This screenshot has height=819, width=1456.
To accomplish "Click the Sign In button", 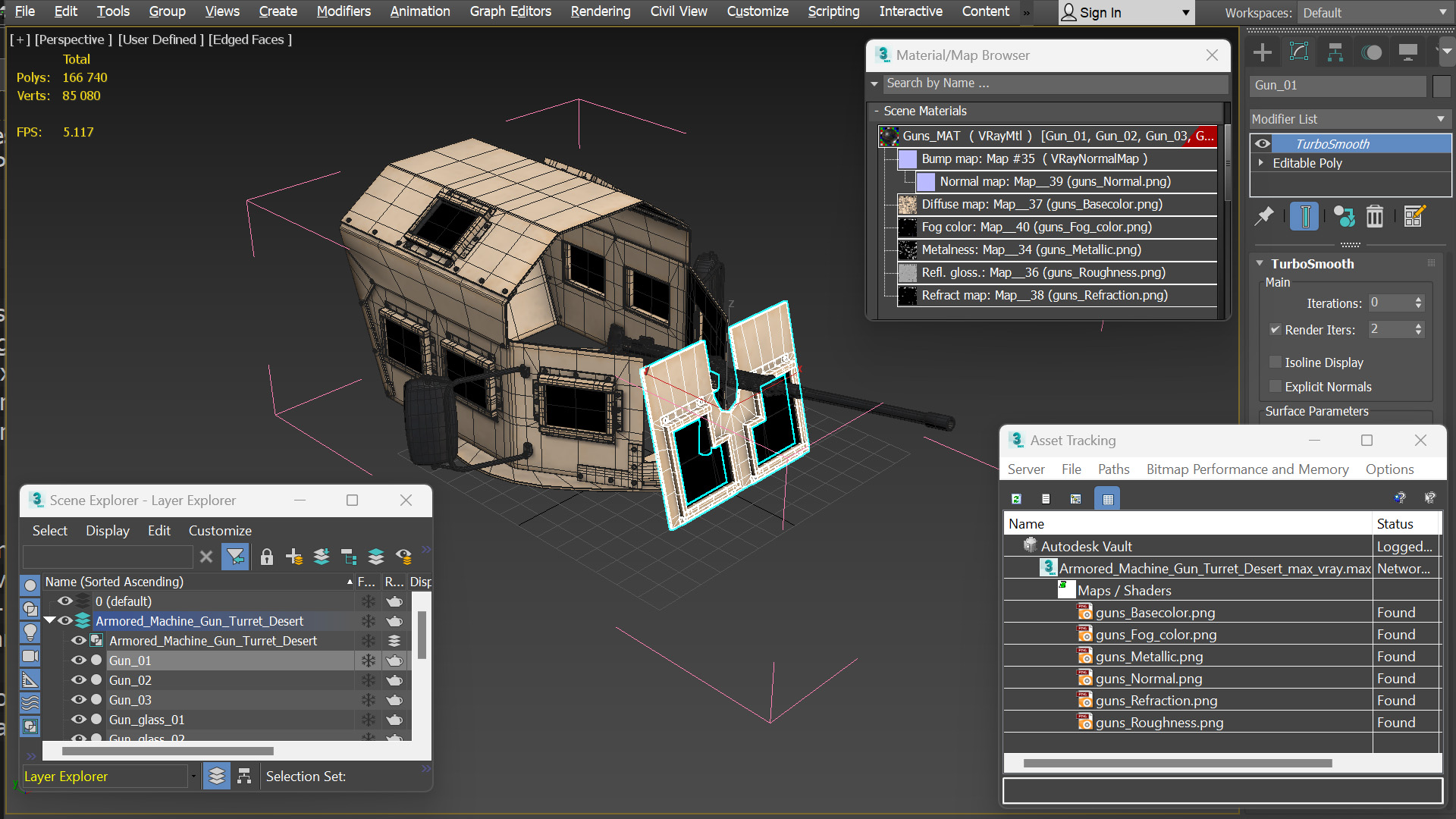I will pyautogui.click(x=1125, y=12).
